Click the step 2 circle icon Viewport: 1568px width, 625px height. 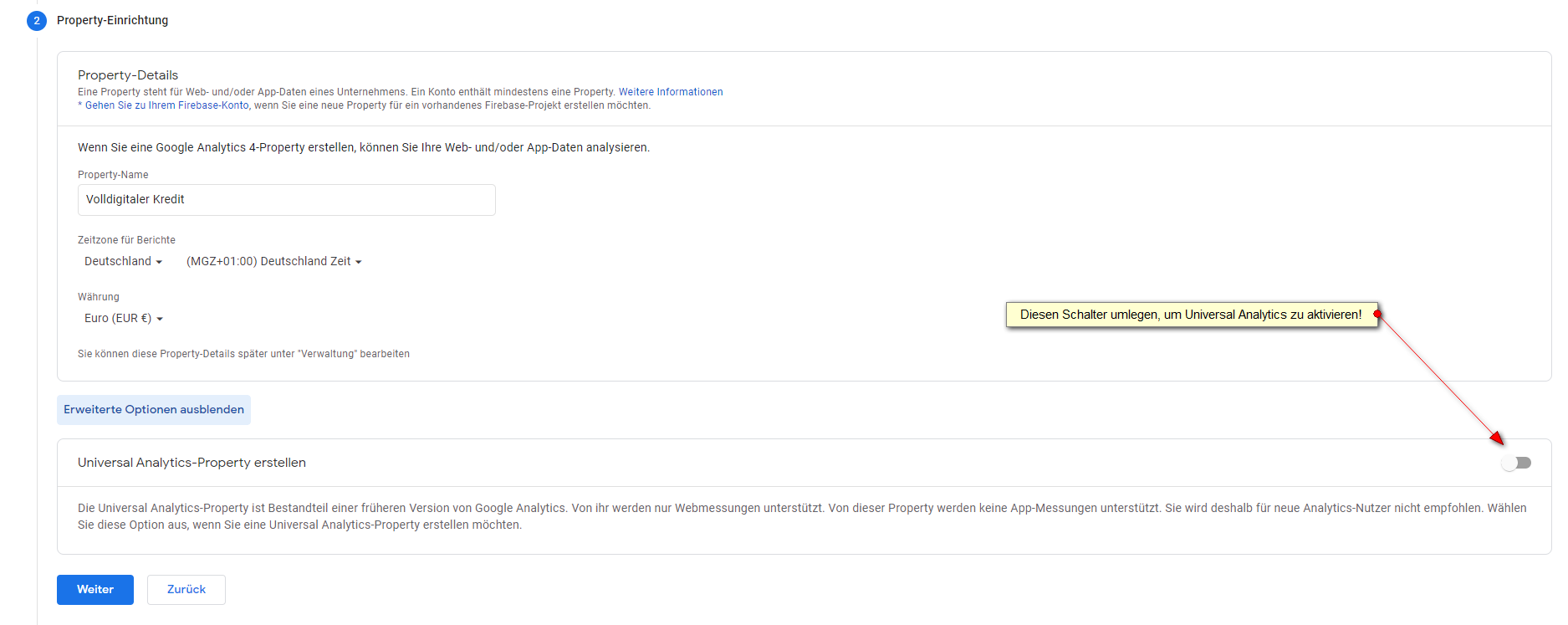(x=37, y=21)
